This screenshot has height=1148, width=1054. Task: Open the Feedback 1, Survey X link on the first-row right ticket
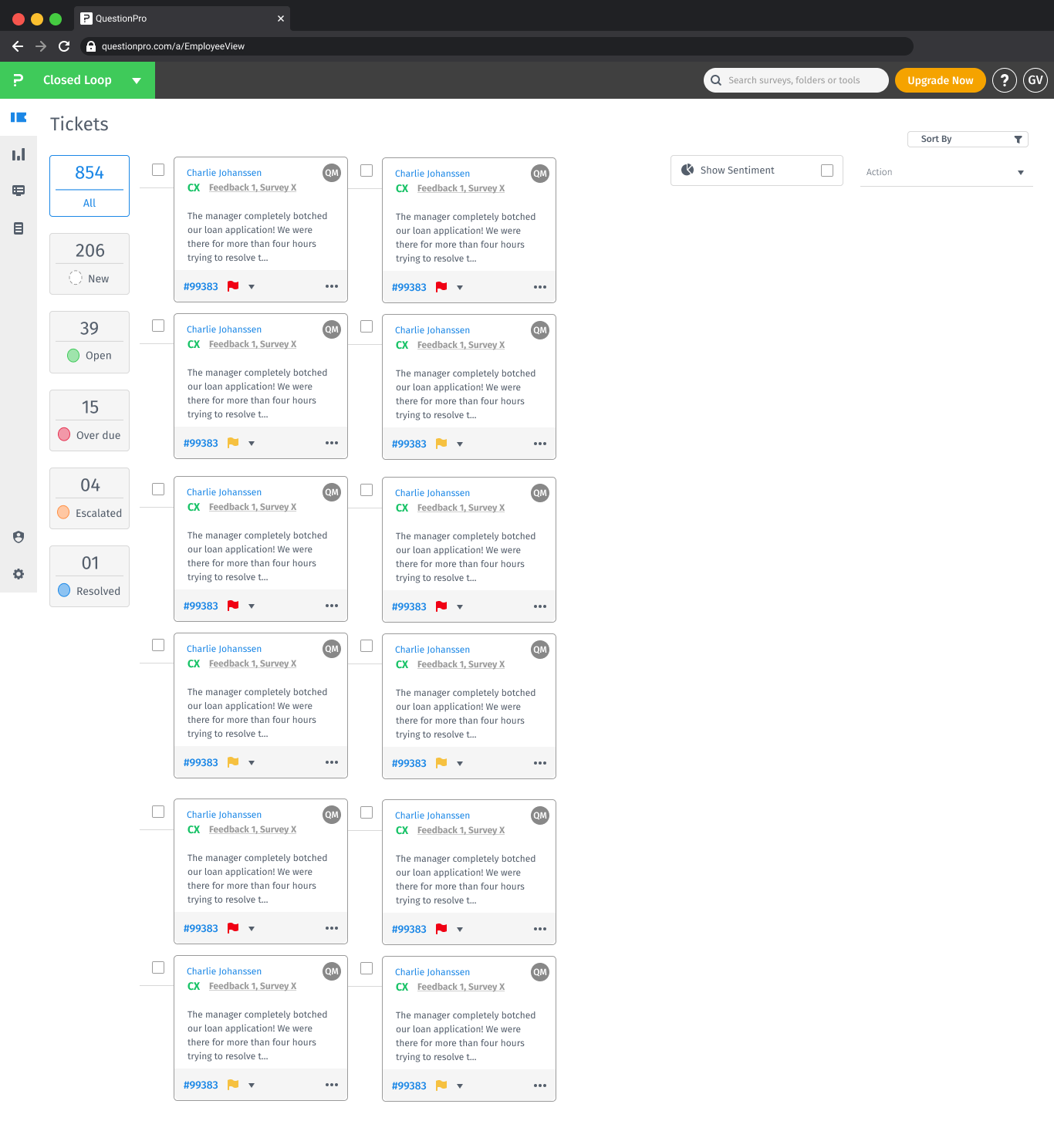(461, 188)
